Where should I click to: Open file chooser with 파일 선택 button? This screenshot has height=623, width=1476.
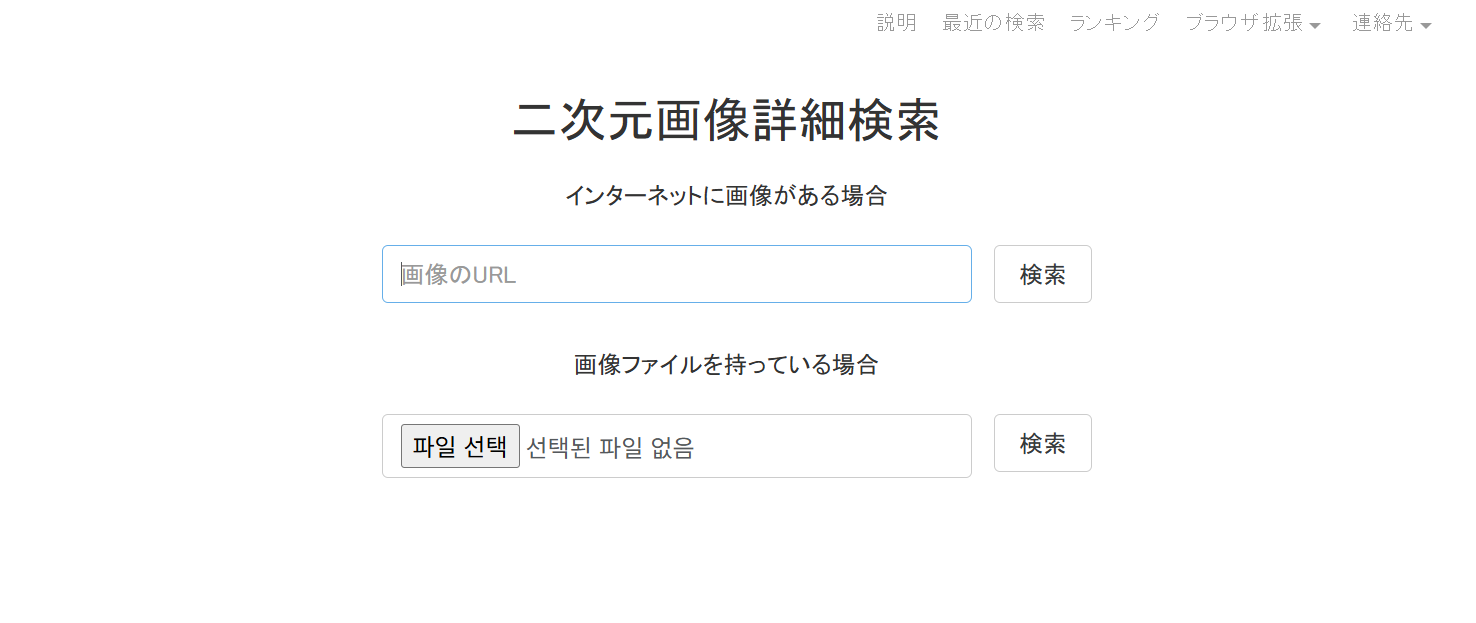(x=460, y=446)
